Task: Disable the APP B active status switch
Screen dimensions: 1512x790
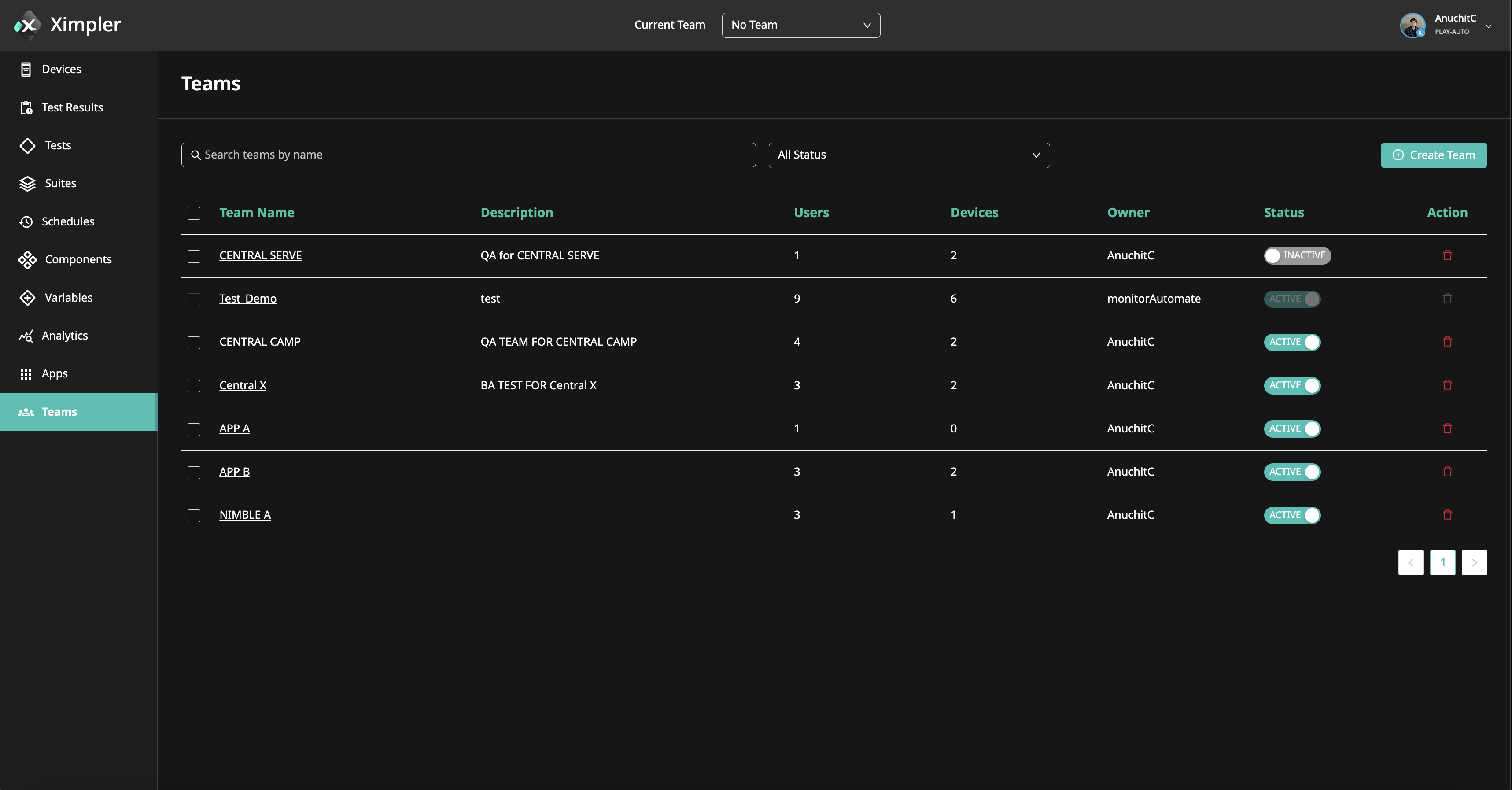Action: click(x=1291, y=472)
